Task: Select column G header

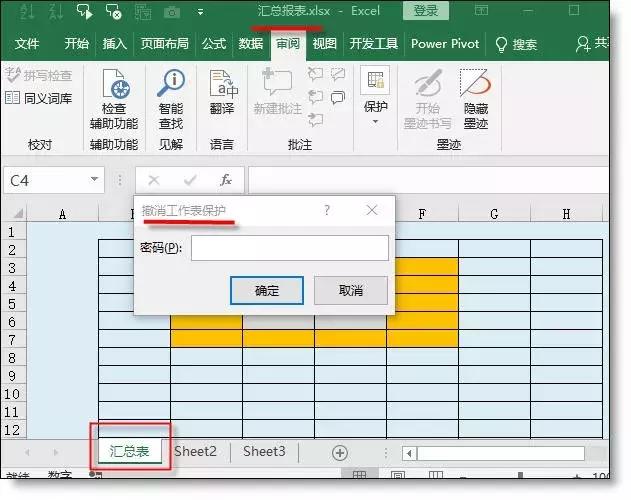Action: click(494, 214)
